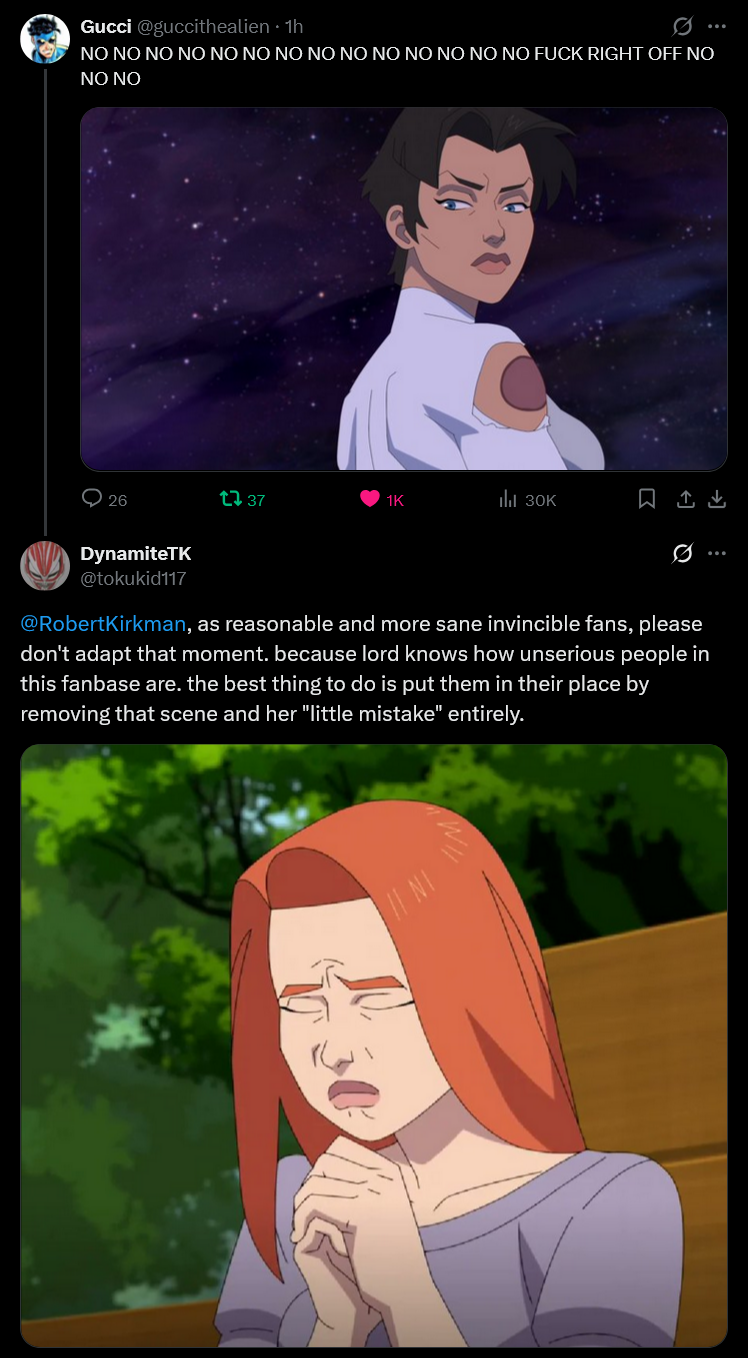Open the Grok icon on Gucci's post
The height and width of the screenshot is (1358, 748).
[x=683, y=27]
